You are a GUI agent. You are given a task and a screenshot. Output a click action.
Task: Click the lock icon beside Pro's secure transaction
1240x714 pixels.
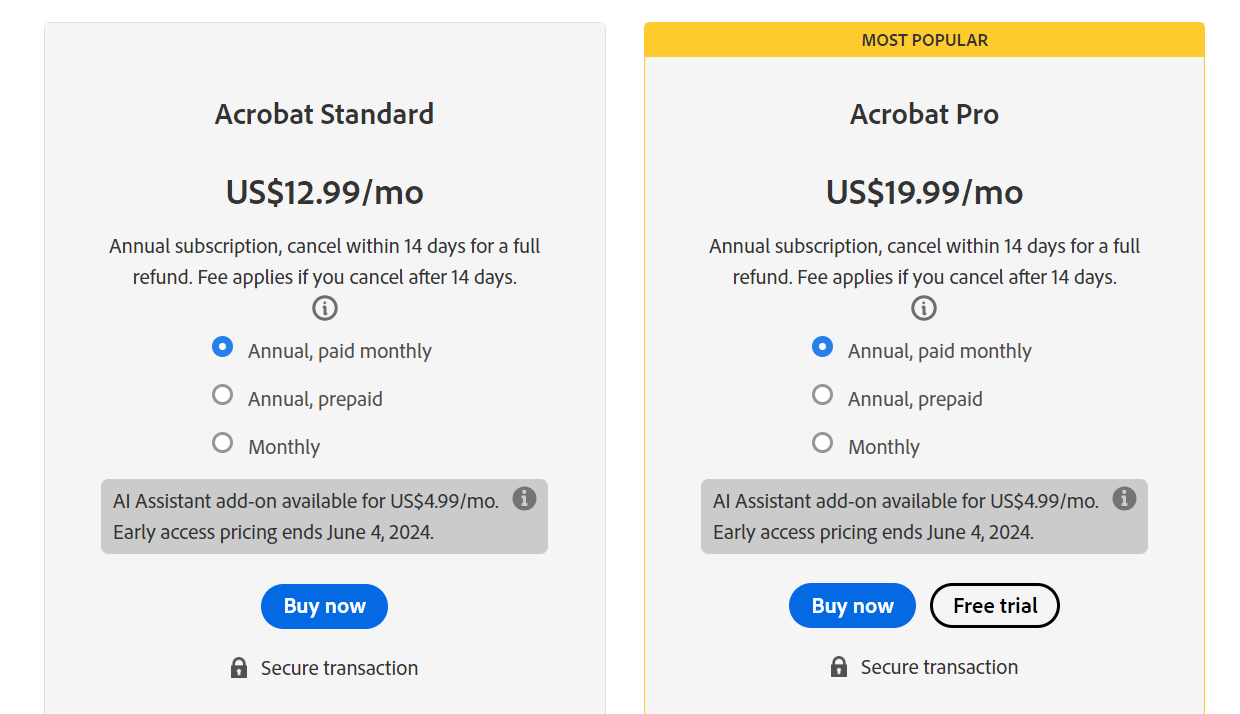click(838, 667)
